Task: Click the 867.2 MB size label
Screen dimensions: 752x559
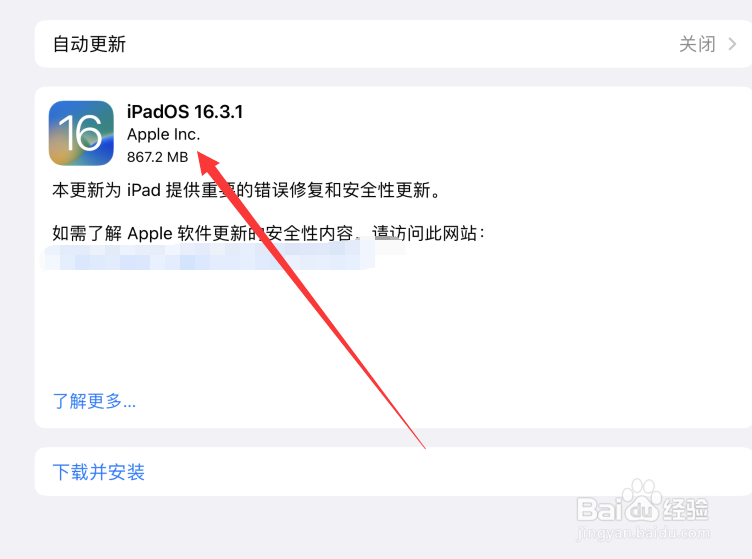Action: [x=157, y=157]
